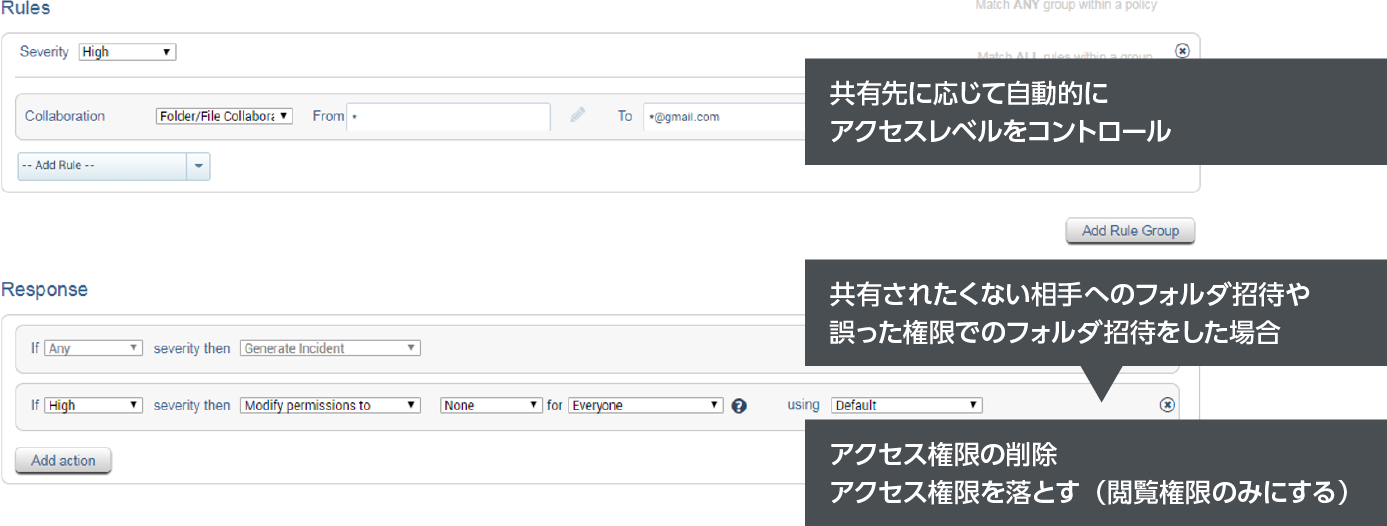1387x526 pixels.
Task: Remove the High severity response action
Action: point(1166,405)
